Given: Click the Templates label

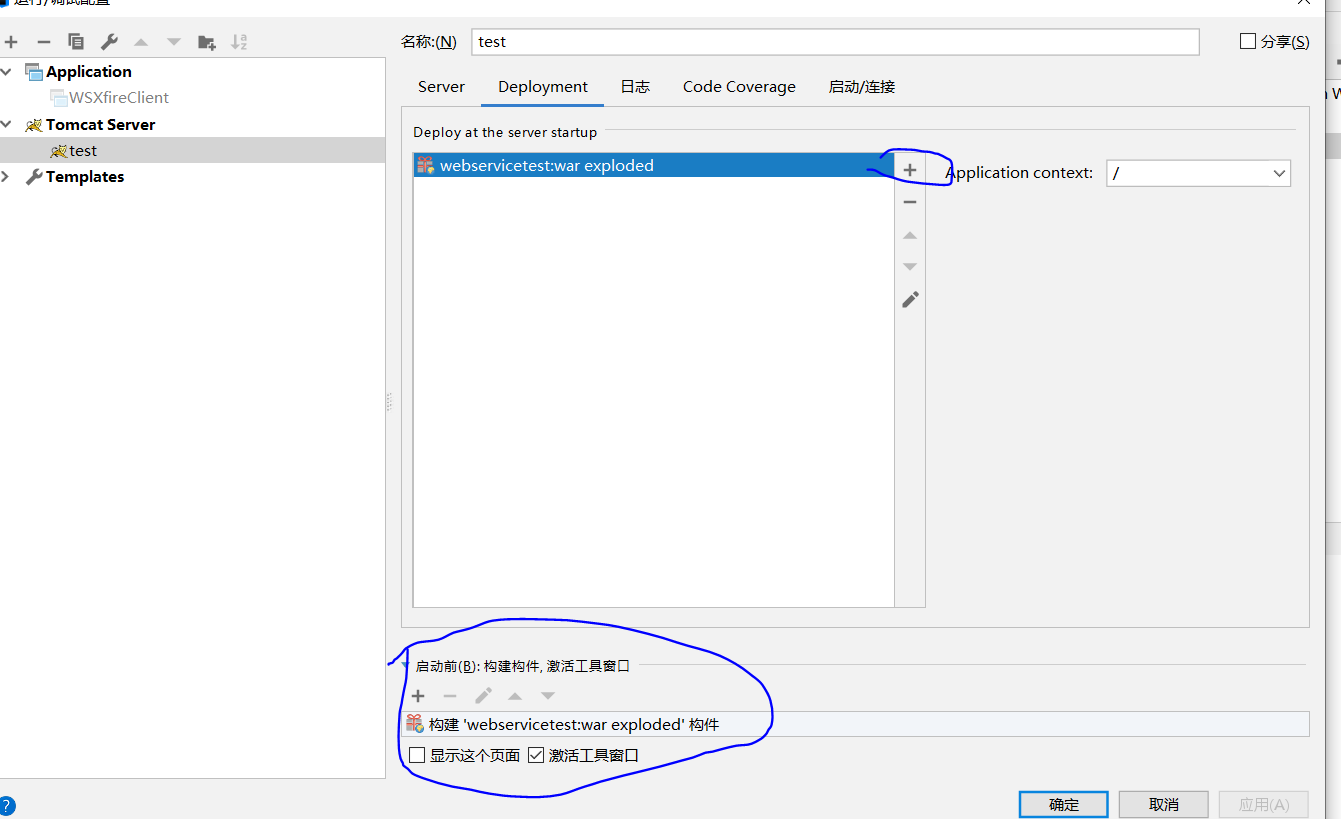Looking at the screenshot, I should (x=85, y=177).
